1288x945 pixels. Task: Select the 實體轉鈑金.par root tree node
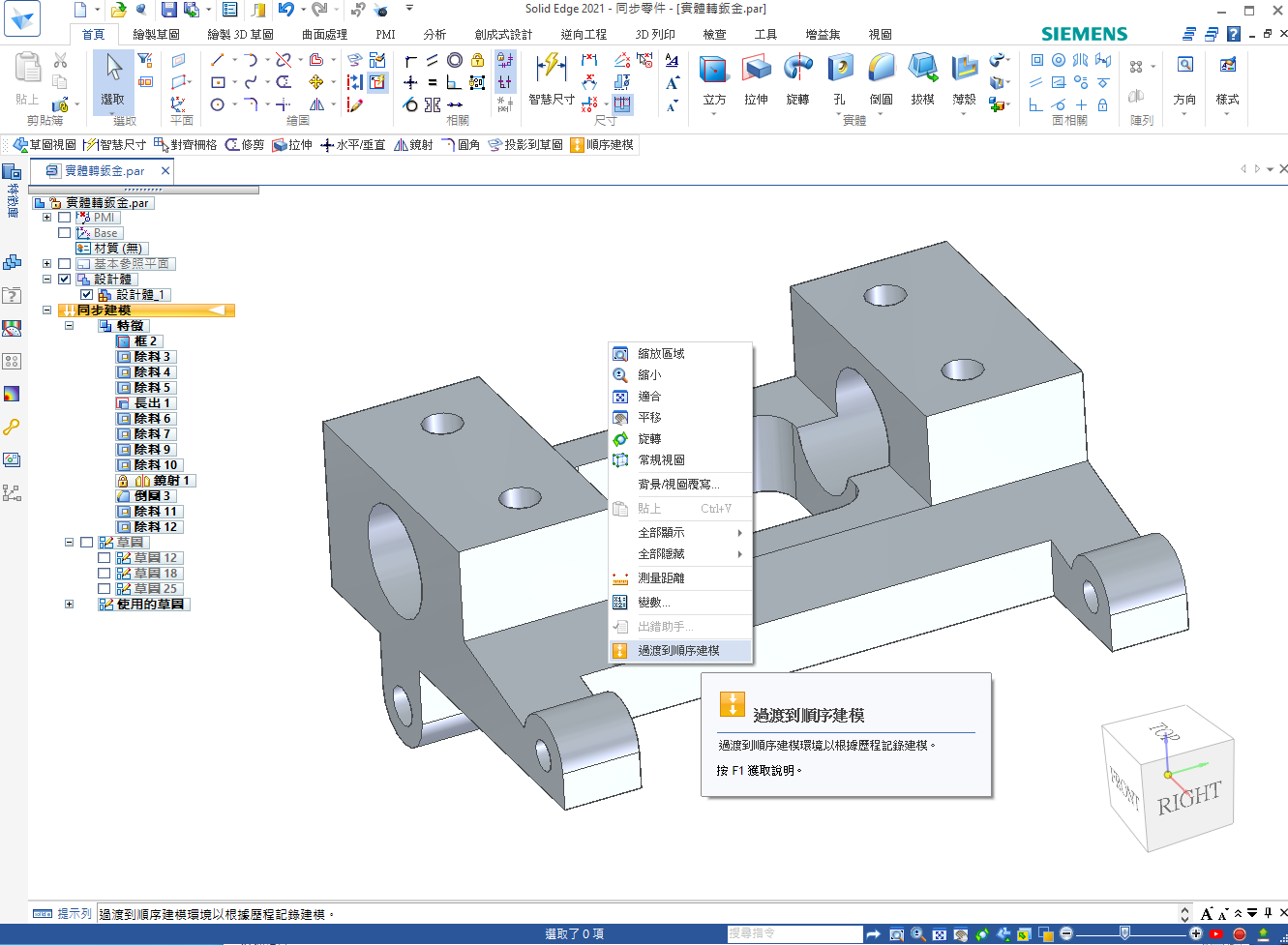coord(94,203)
